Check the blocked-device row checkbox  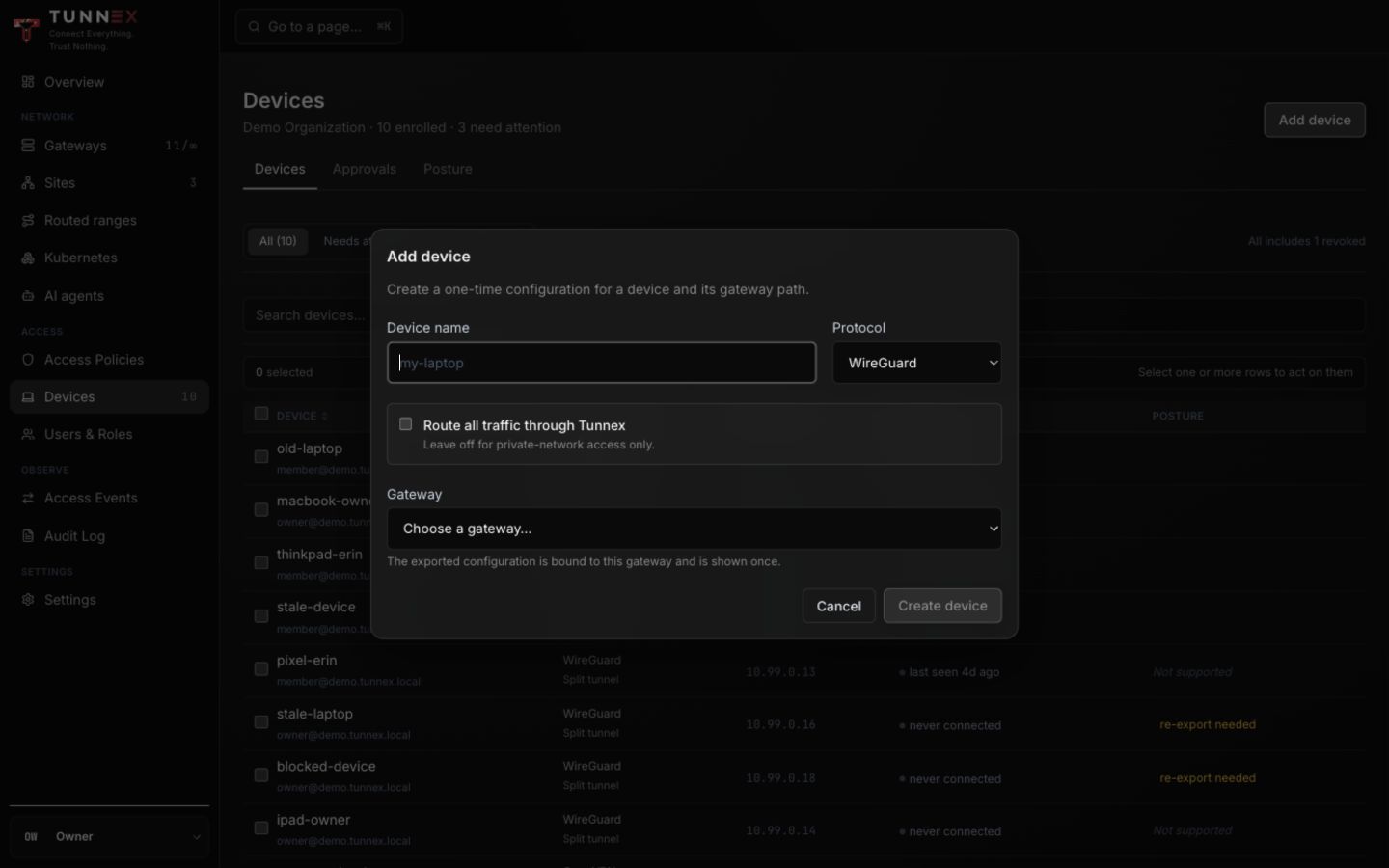click(261, 774)
